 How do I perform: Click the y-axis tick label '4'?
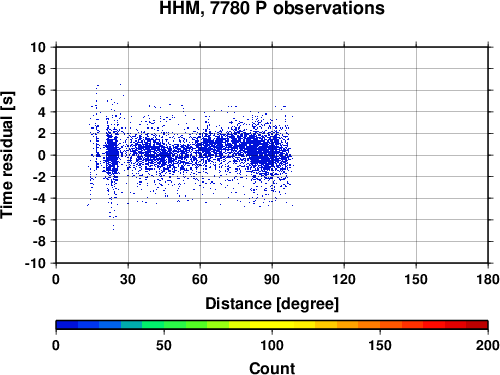[42, 112]
